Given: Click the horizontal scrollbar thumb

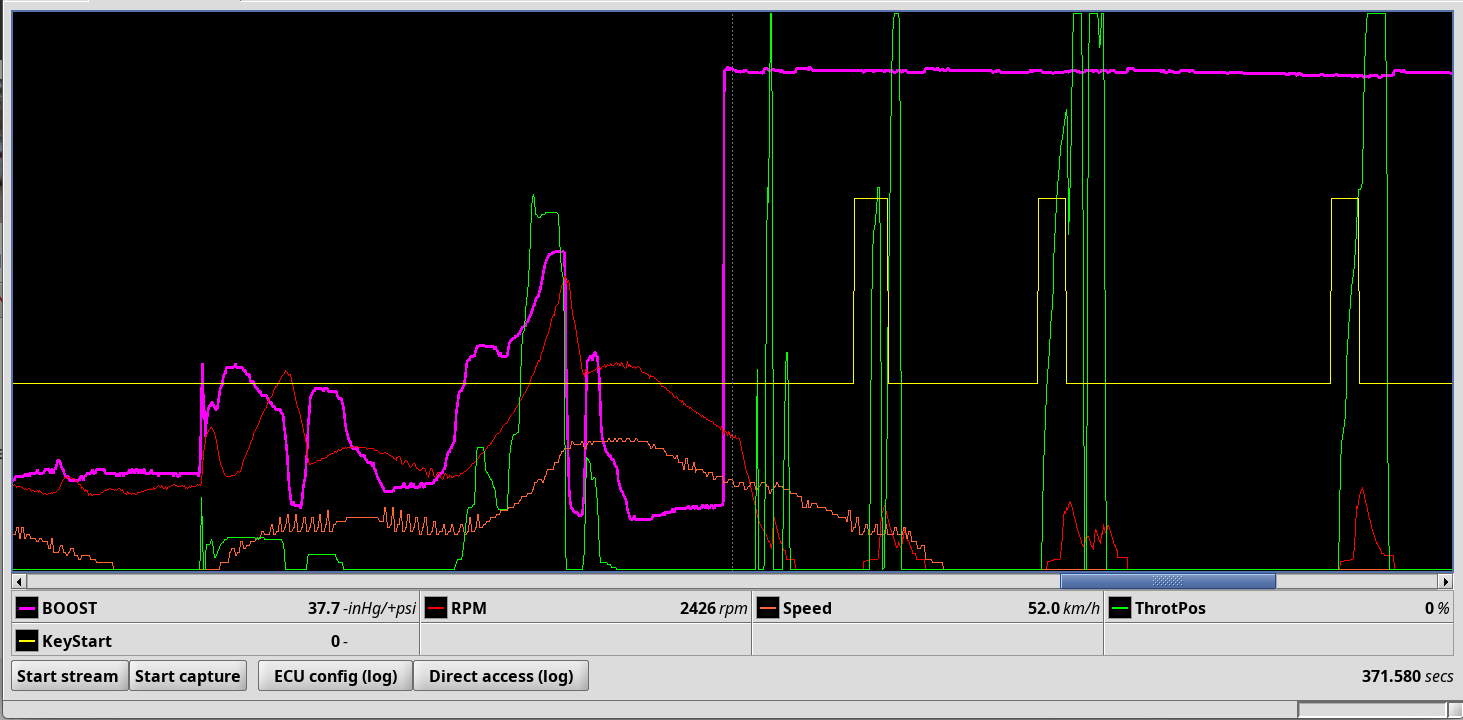Looking at the screenshot, I should [1168, 581].
